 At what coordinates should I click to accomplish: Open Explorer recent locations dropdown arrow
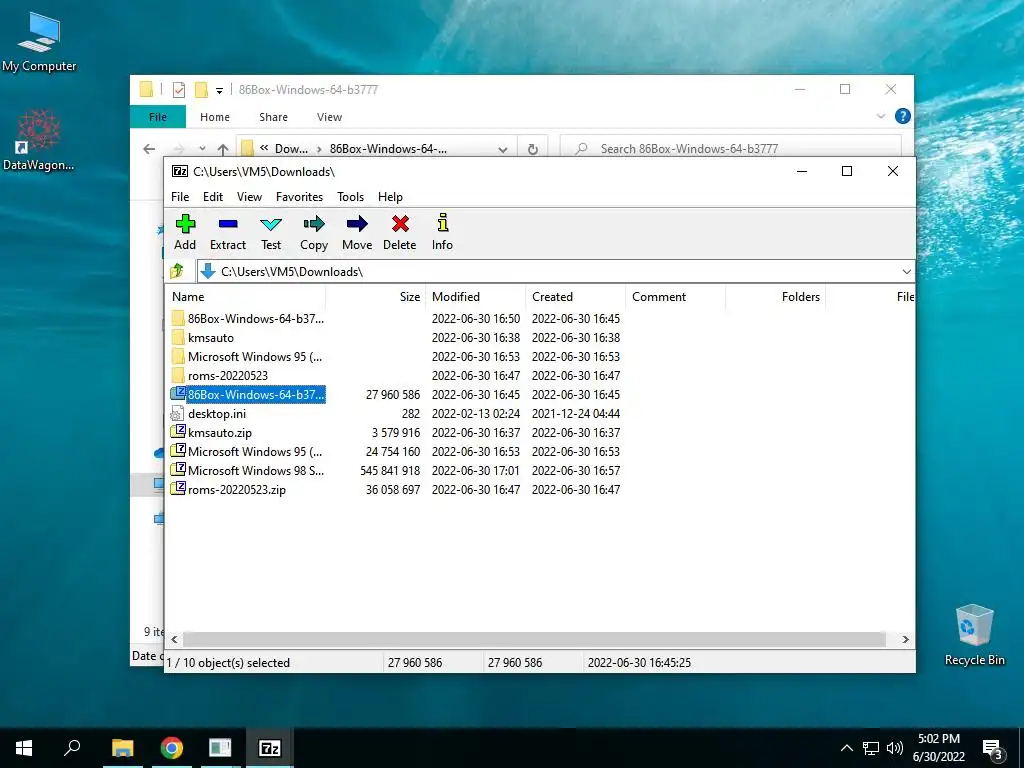click(202, 149)
